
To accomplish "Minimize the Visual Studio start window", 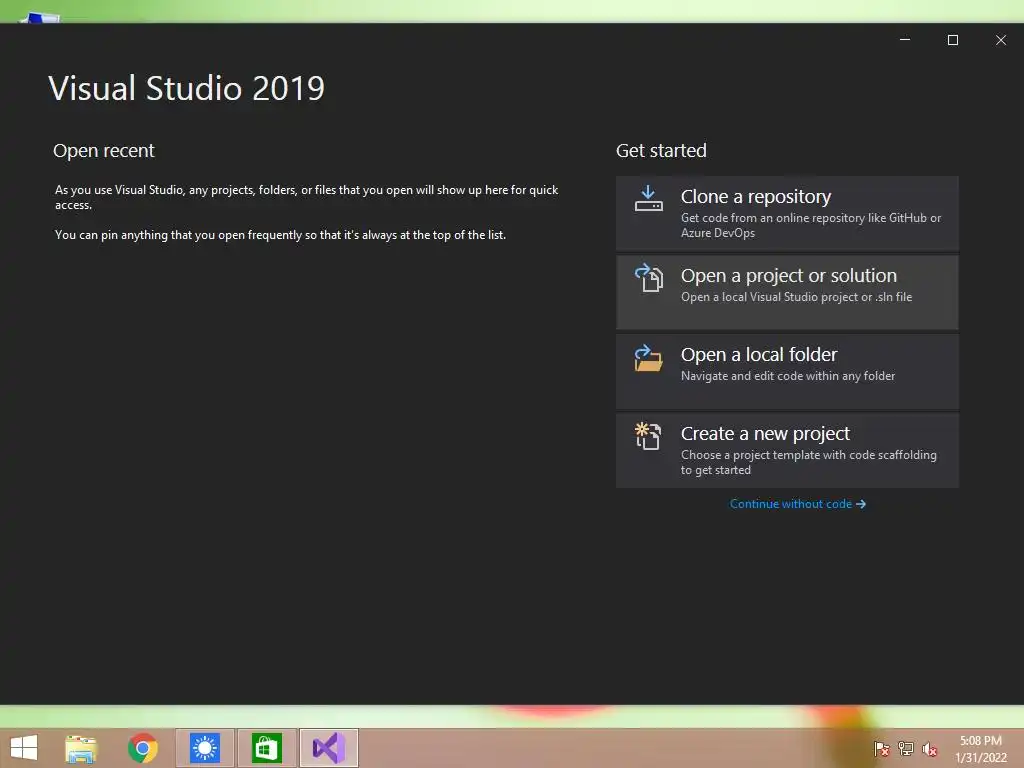I will coord(904,40).
